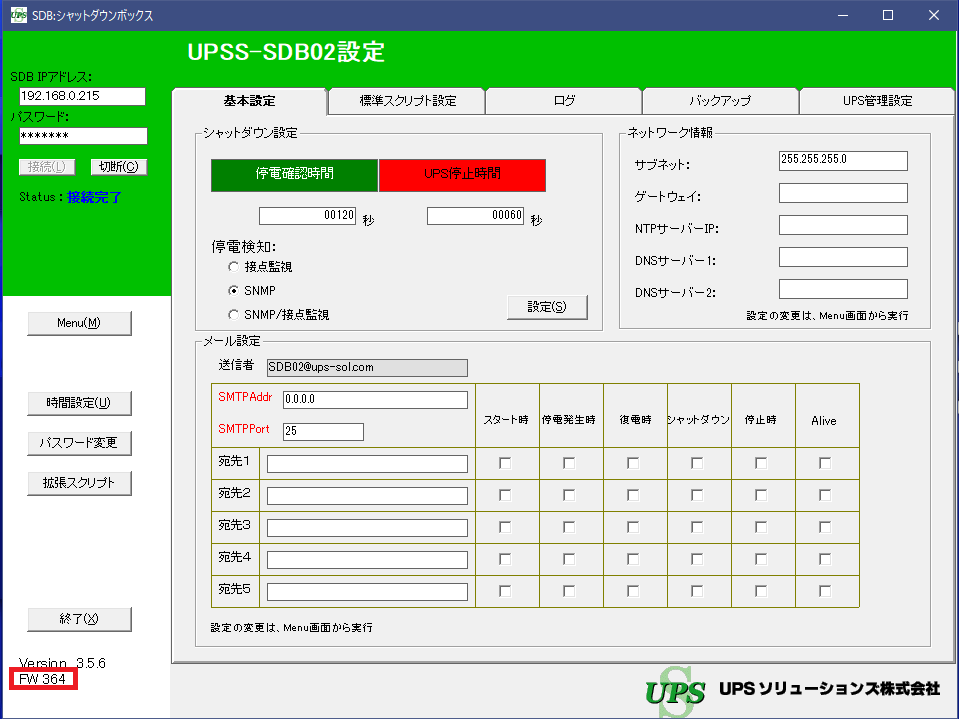Click the SMTPPort field showing 25
959x719 pixels.
[323, 432]
